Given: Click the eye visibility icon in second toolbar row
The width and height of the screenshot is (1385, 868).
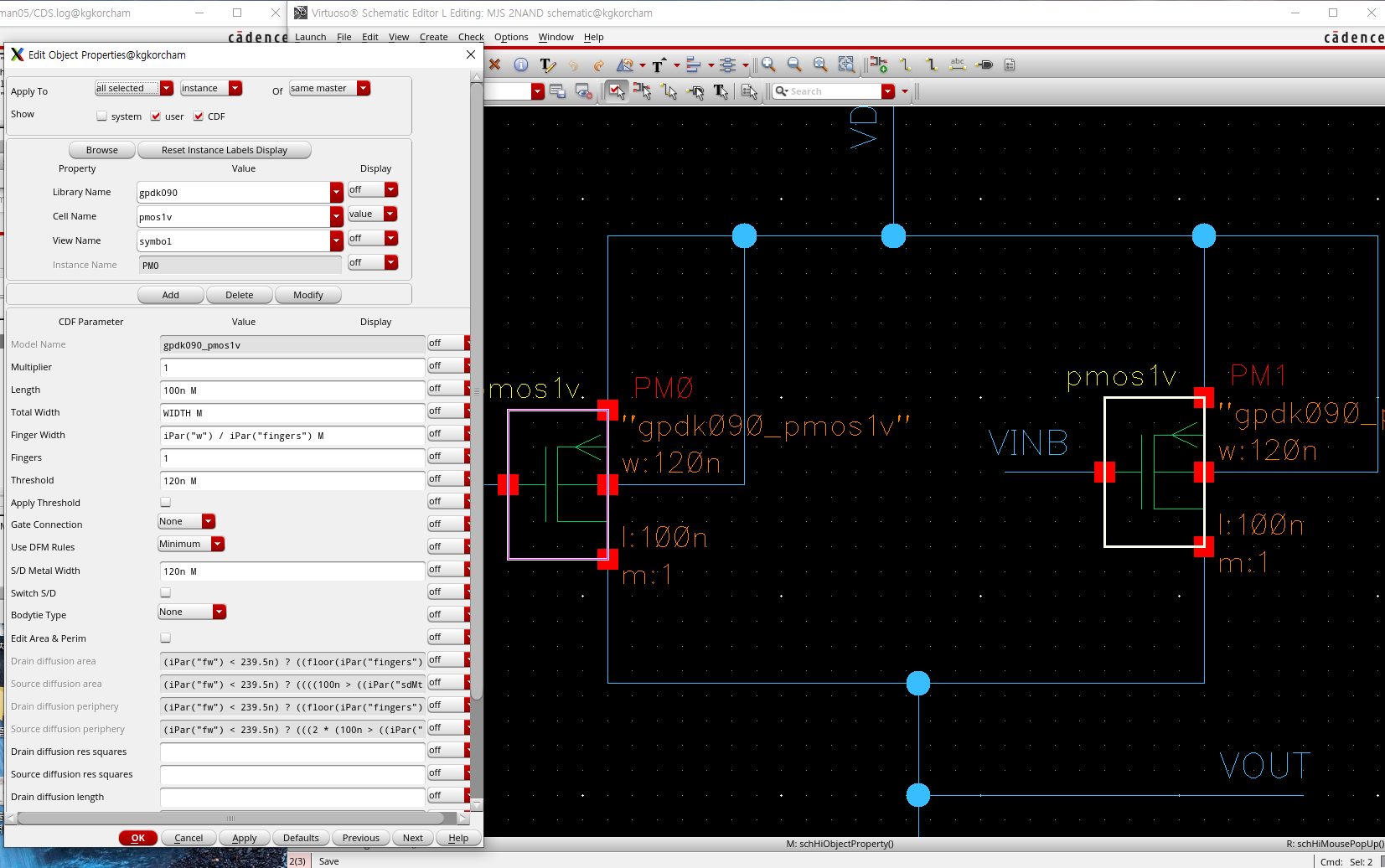Looking at the screenshot, I should (584, 91).
